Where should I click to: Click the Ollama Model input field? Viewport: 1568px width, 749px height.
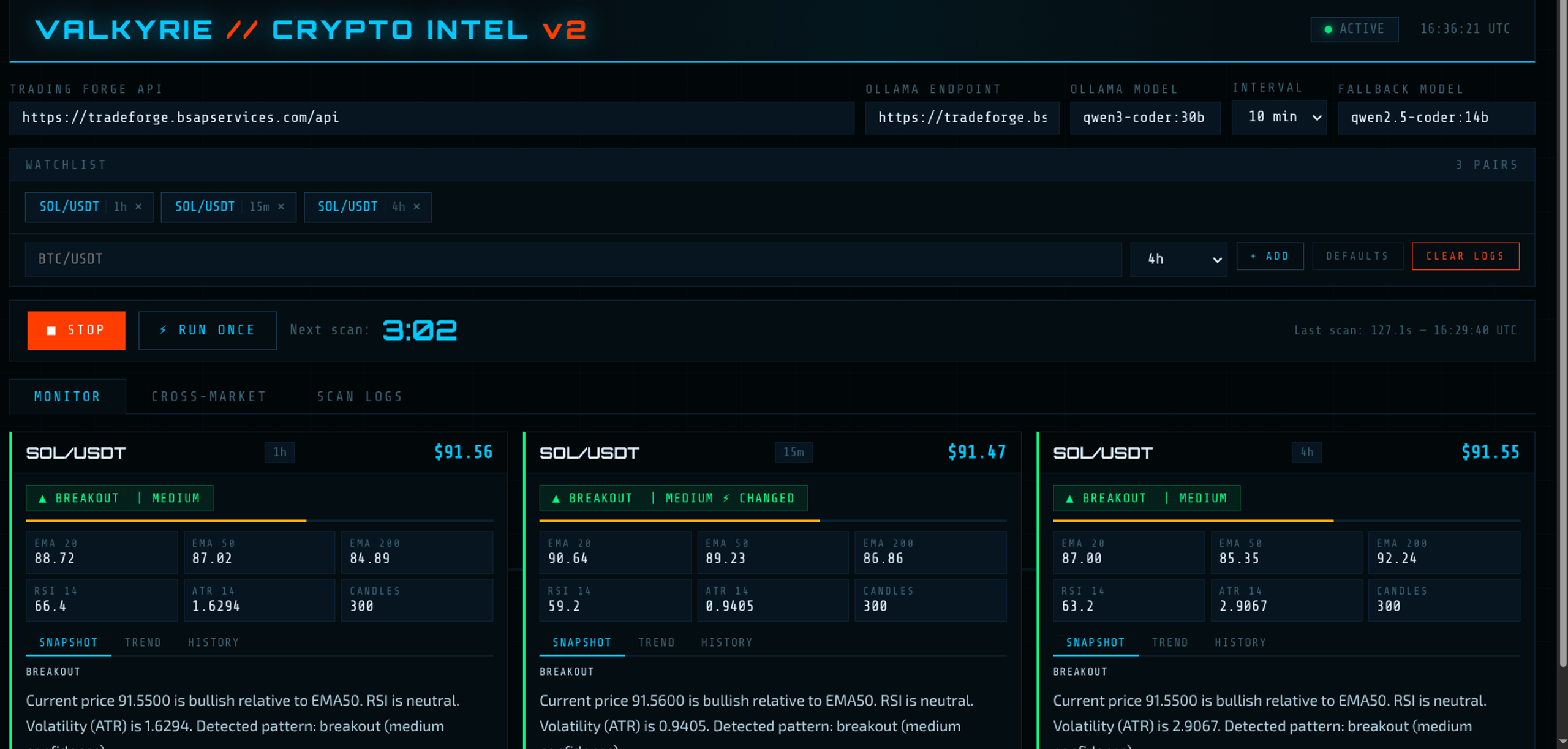click(1145, 118)
